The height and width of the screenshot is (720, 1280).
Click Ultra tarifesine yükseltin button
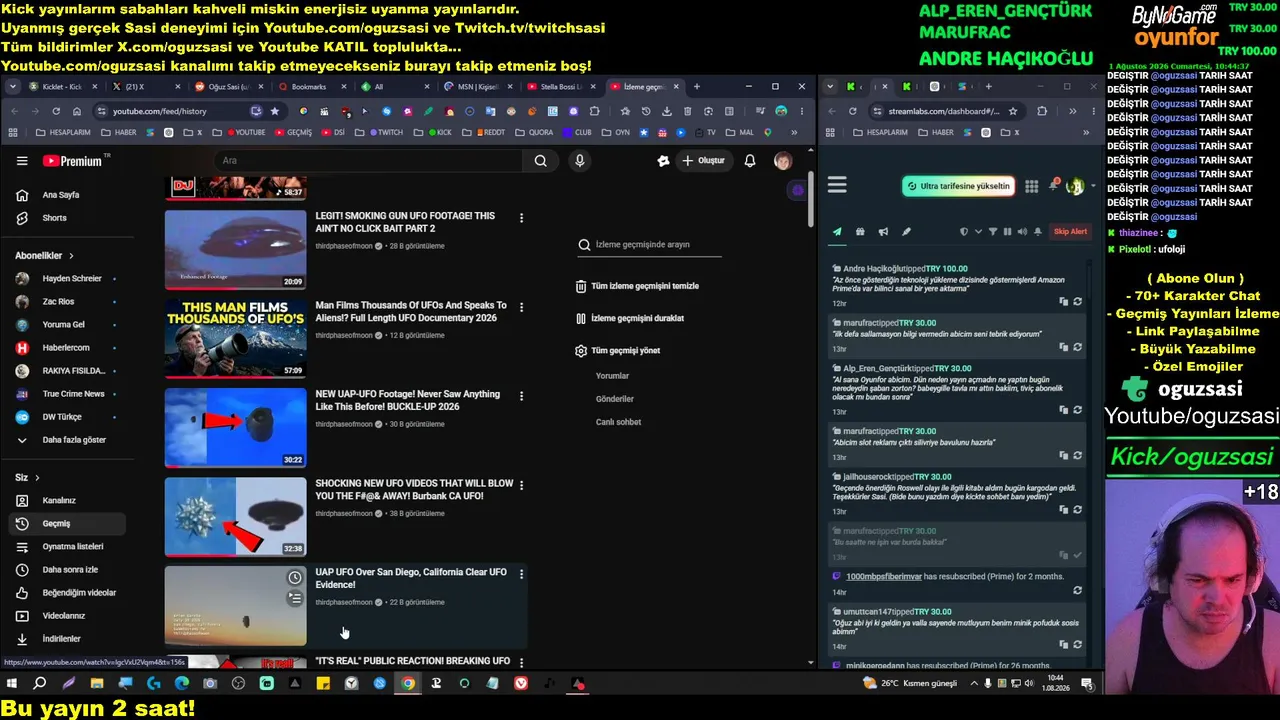959,186
